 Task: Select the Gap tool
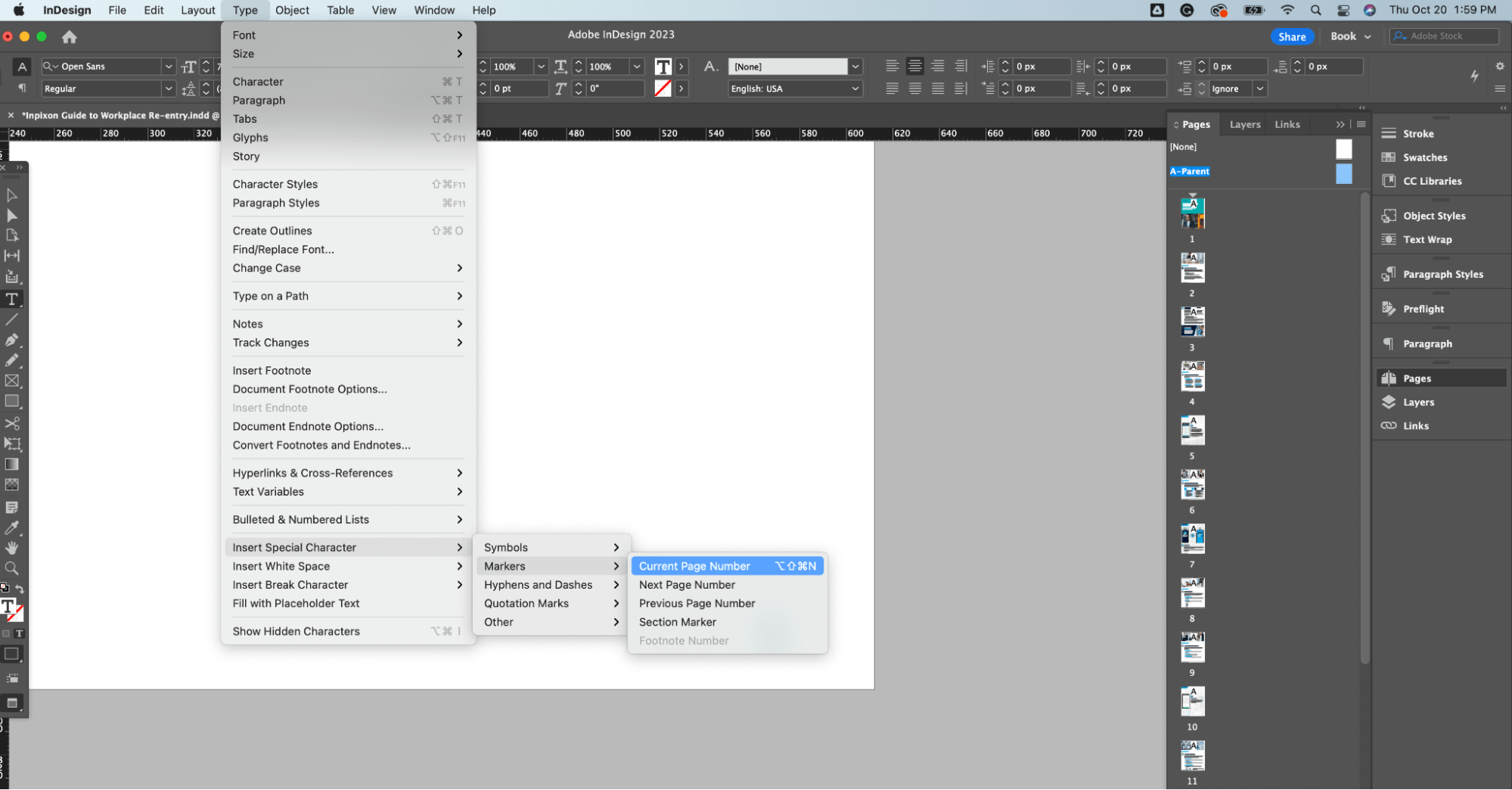[12, 256]
